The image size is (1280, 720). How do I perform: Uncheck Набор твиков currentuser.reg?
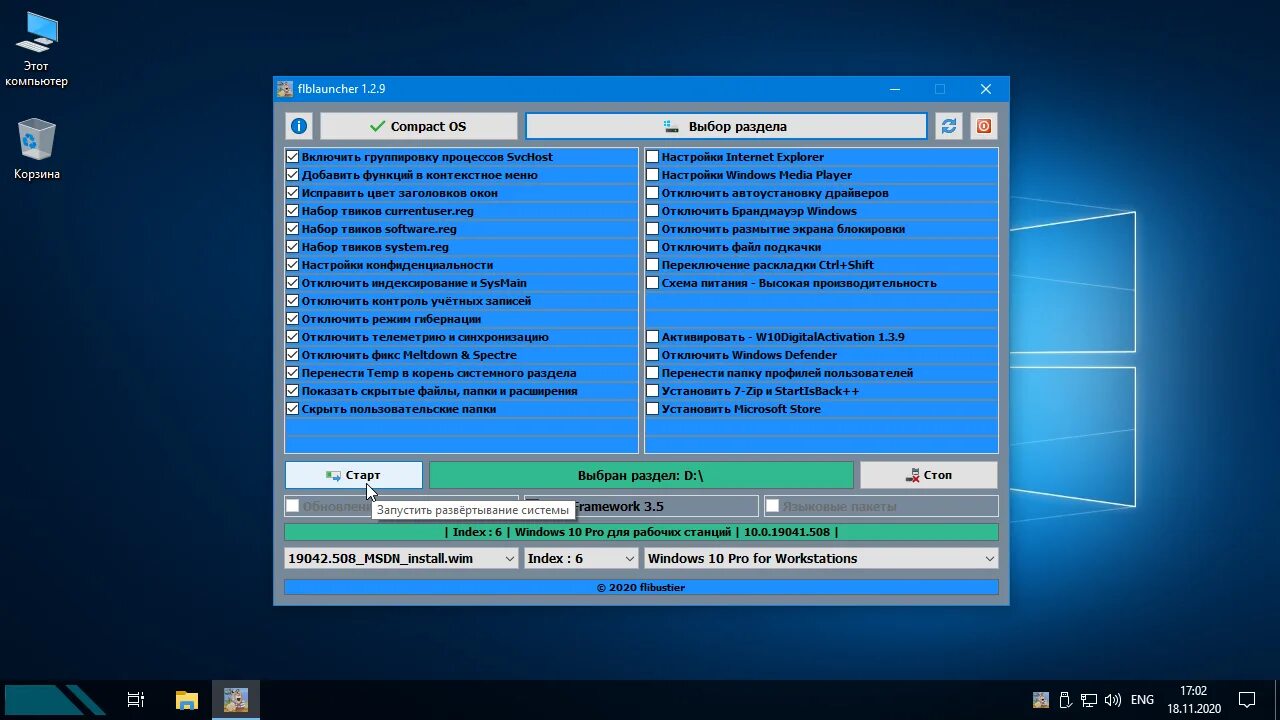(293, 211)
